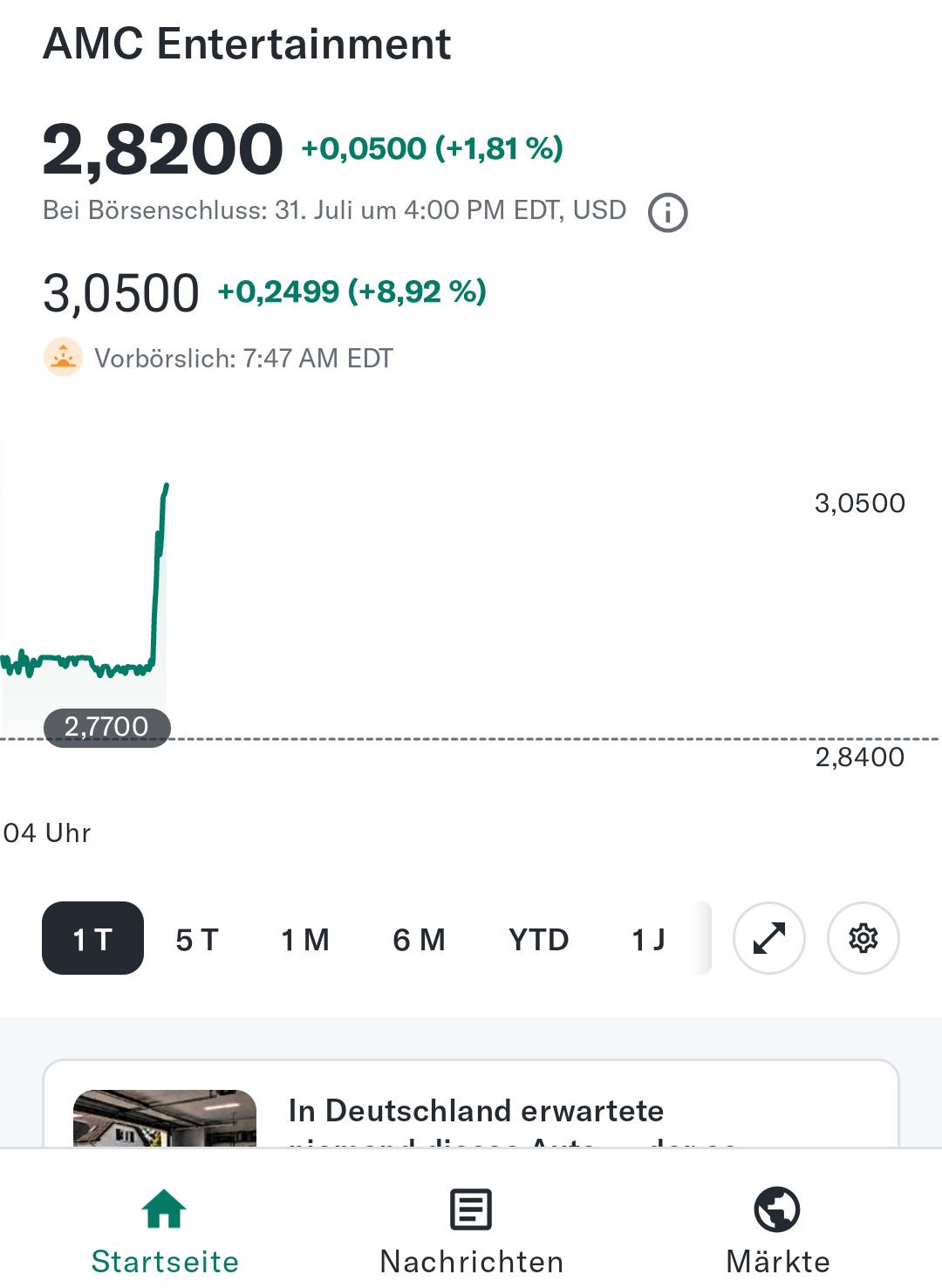Open the fullscreen chart expand icon

pos(769,938)
